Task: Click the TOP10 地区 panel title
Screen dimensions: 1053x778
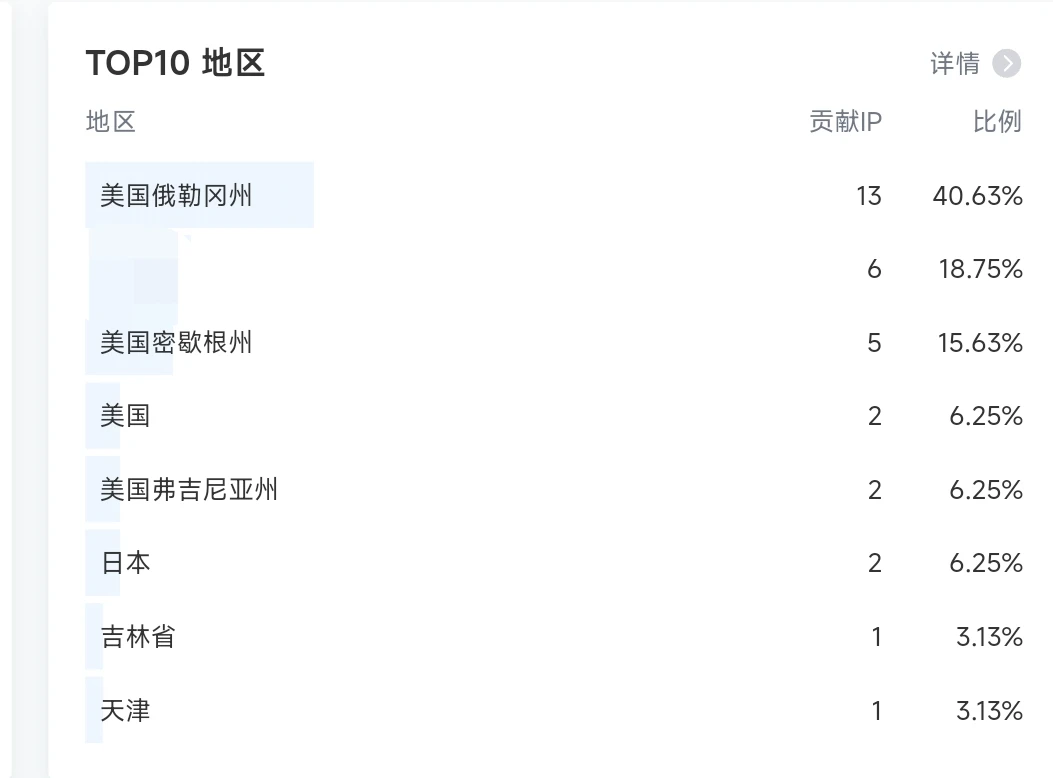Action: (175, 63)
